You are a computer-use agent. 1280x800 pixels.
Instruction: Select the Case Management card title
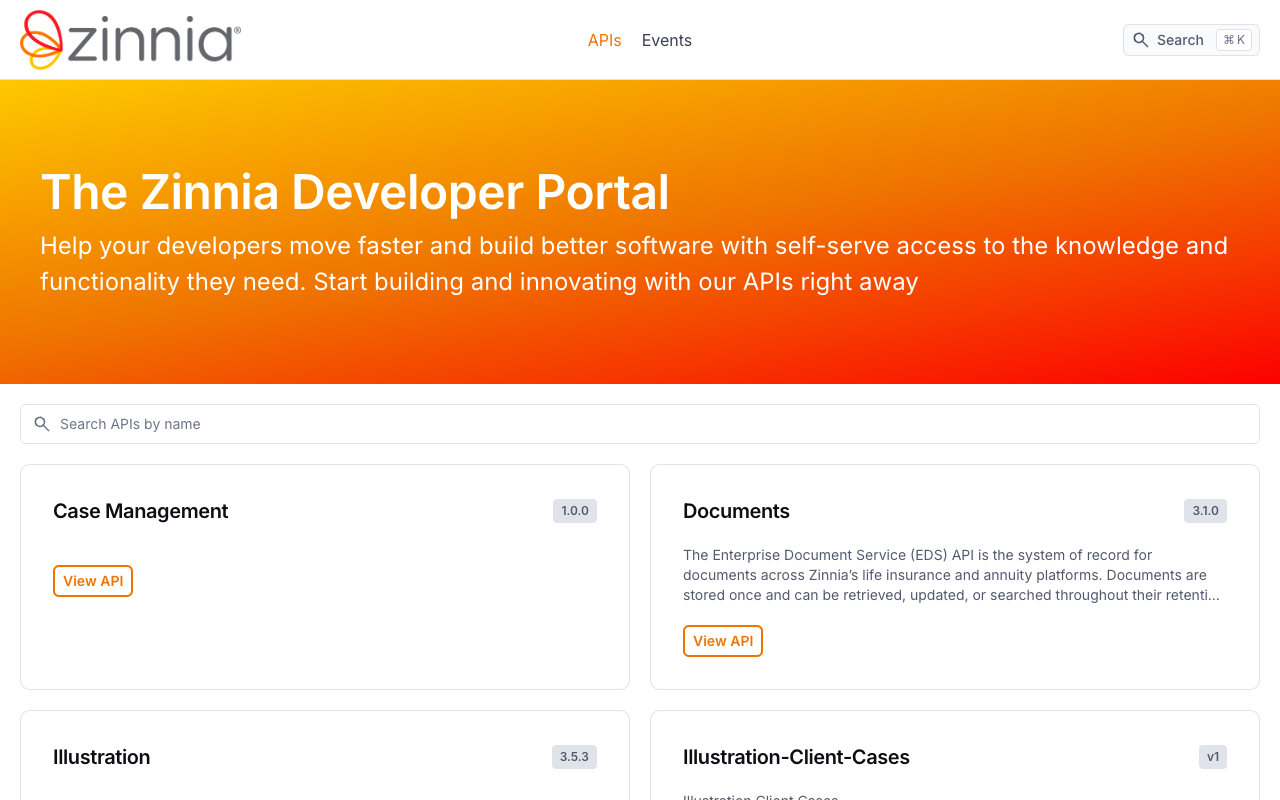[141, 511]
